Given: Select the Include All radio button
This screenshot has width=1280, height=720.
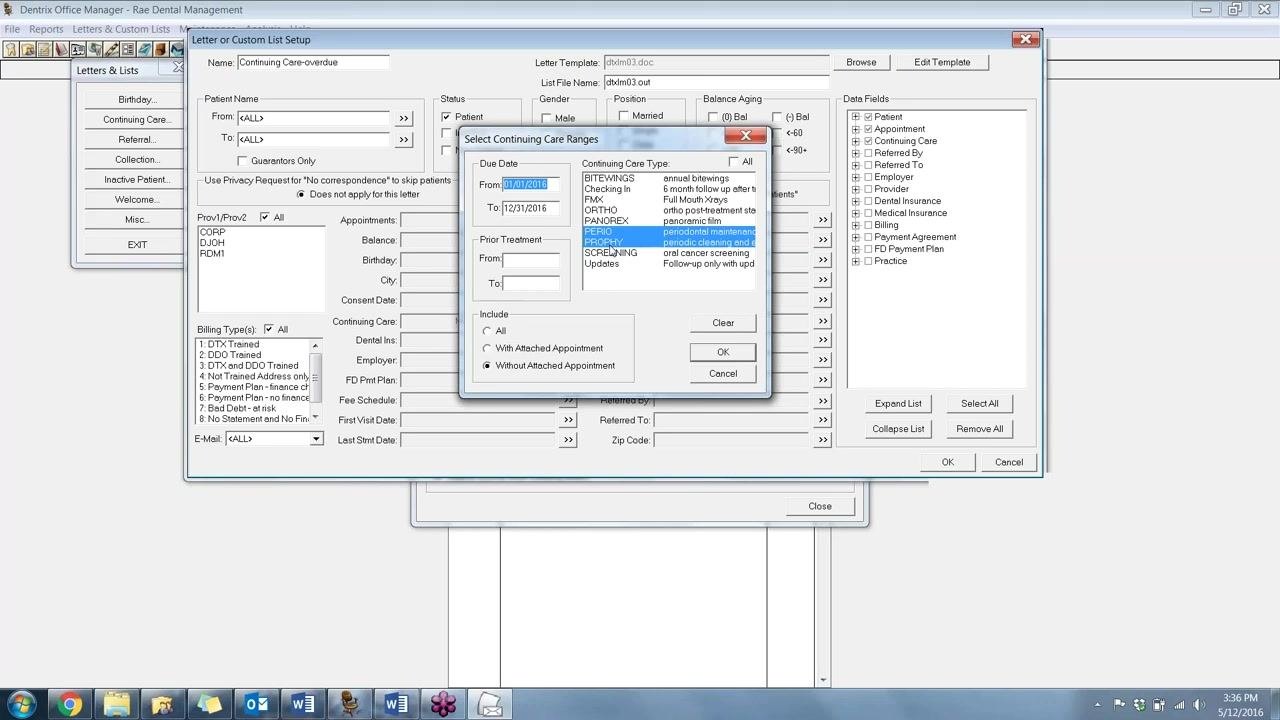Looking at the screenshot, I should click(487, 331).
